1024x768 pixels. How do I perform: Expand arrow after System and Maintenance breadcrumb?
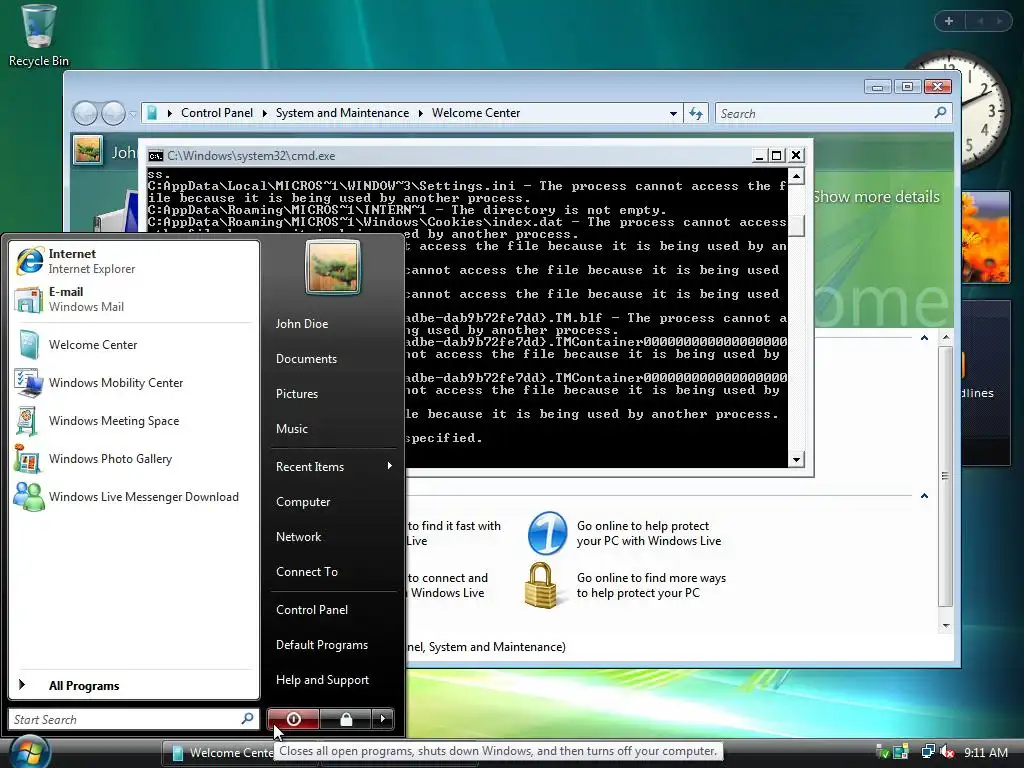tap(421, 114)
